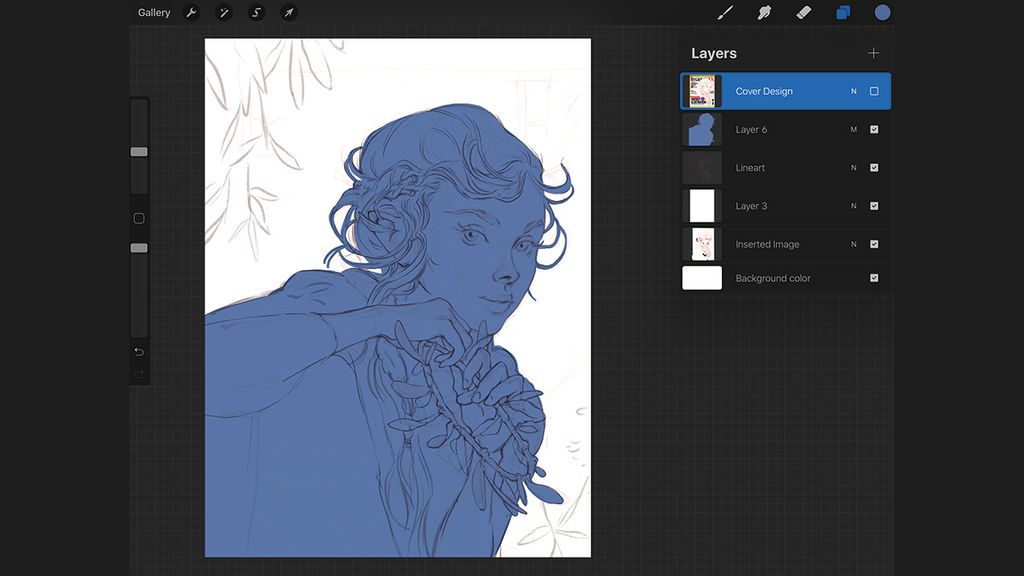Open the Layers panel icon

click(840, 13)
